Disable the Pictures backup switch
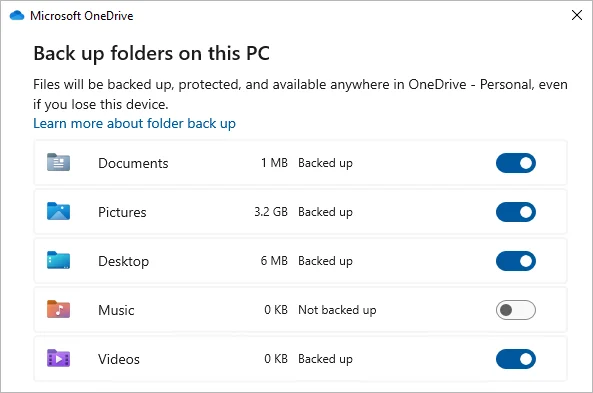Viewport: 593px width, 393px height. pyautogui.click(x=515, y=212)
